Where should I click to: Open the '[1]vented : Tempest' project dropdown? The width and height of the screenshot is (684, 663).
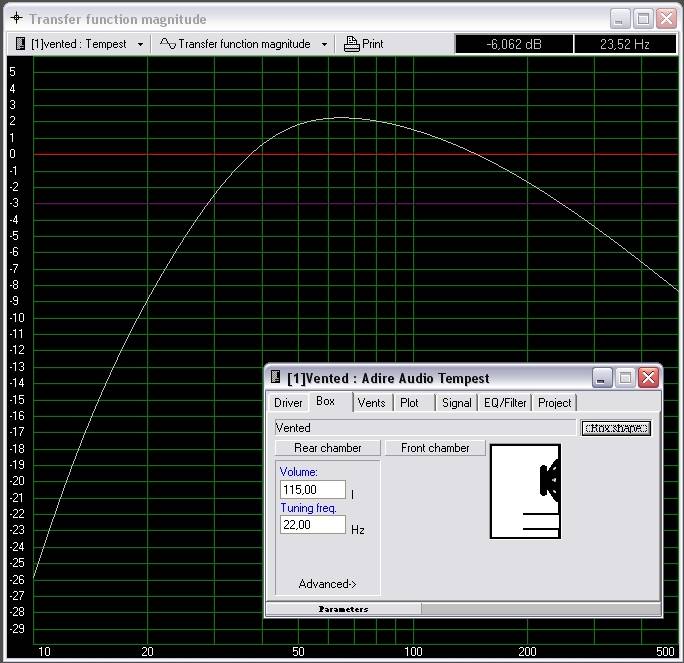point(80,44)
